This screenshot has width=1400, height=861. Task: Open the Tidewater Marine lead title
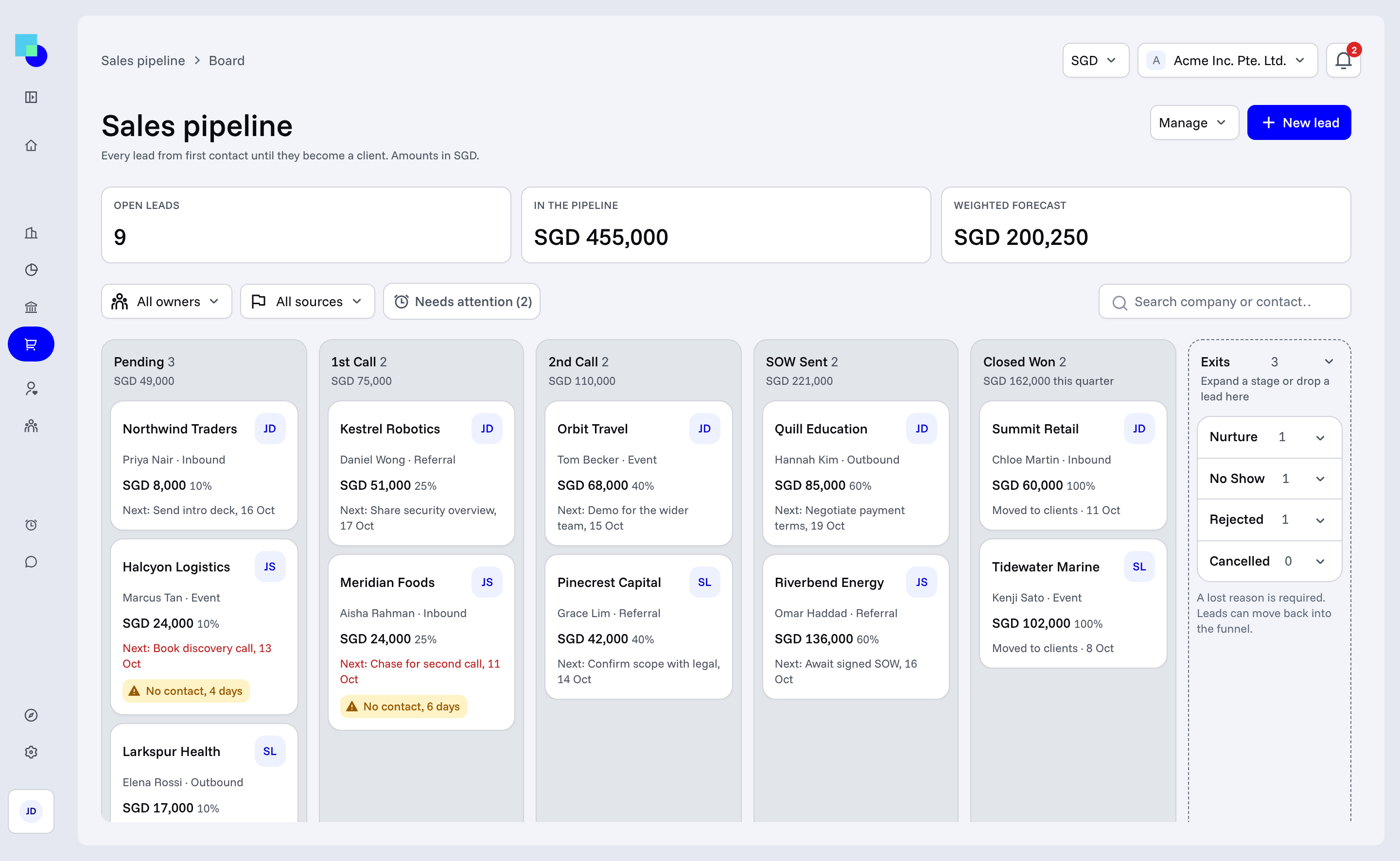point(1046,567)
